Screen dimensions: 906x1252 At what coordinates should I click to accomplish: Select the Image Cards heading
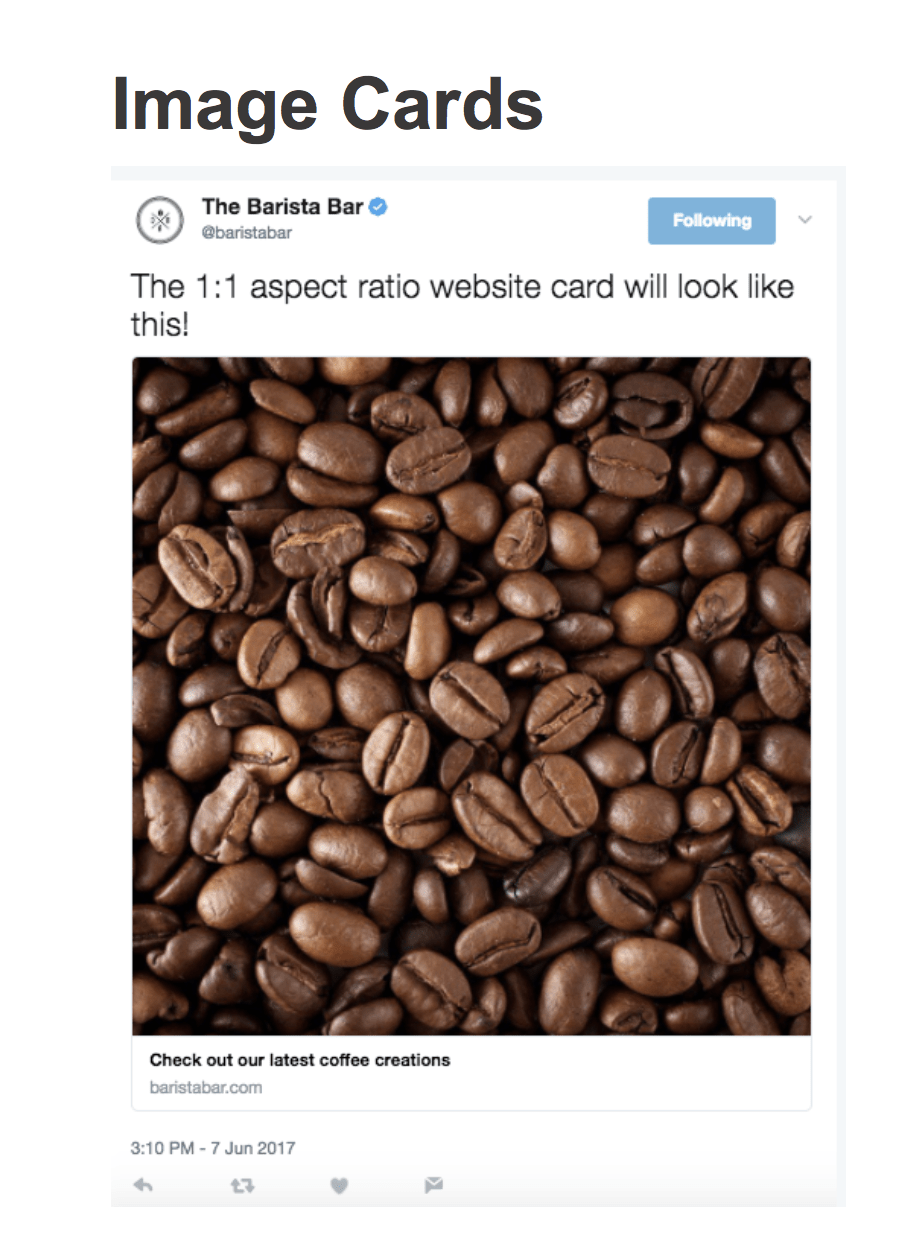(x=328, y=104)
